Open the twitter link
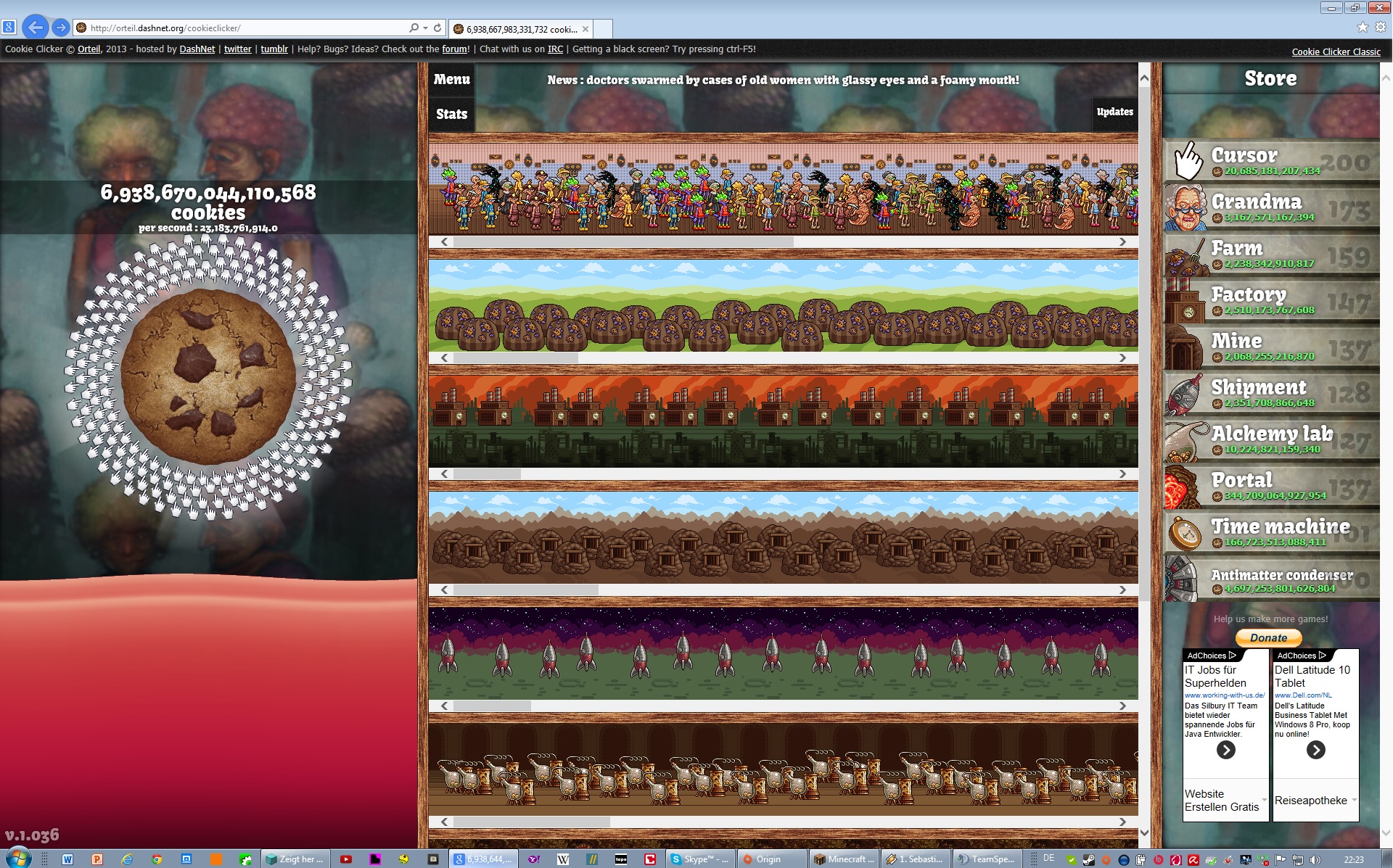The width and height of the screenshot is (1393, 868). click(x=238, y=49)
